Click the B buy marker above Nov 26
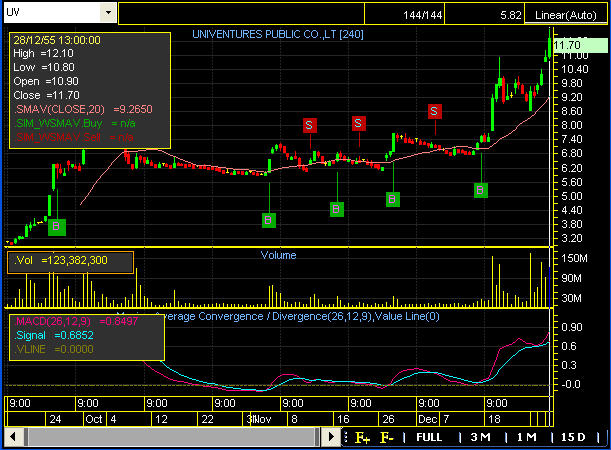 392,199
